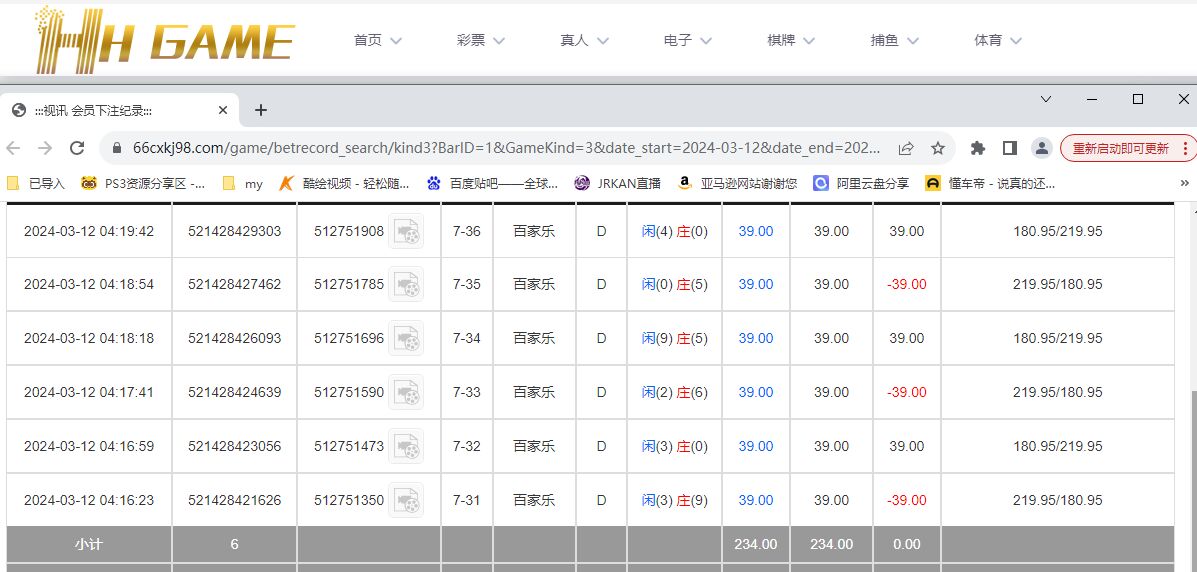Toggle the browser side panel
The height and width of the screenshot is (572, 1197).
(1010, 148)
